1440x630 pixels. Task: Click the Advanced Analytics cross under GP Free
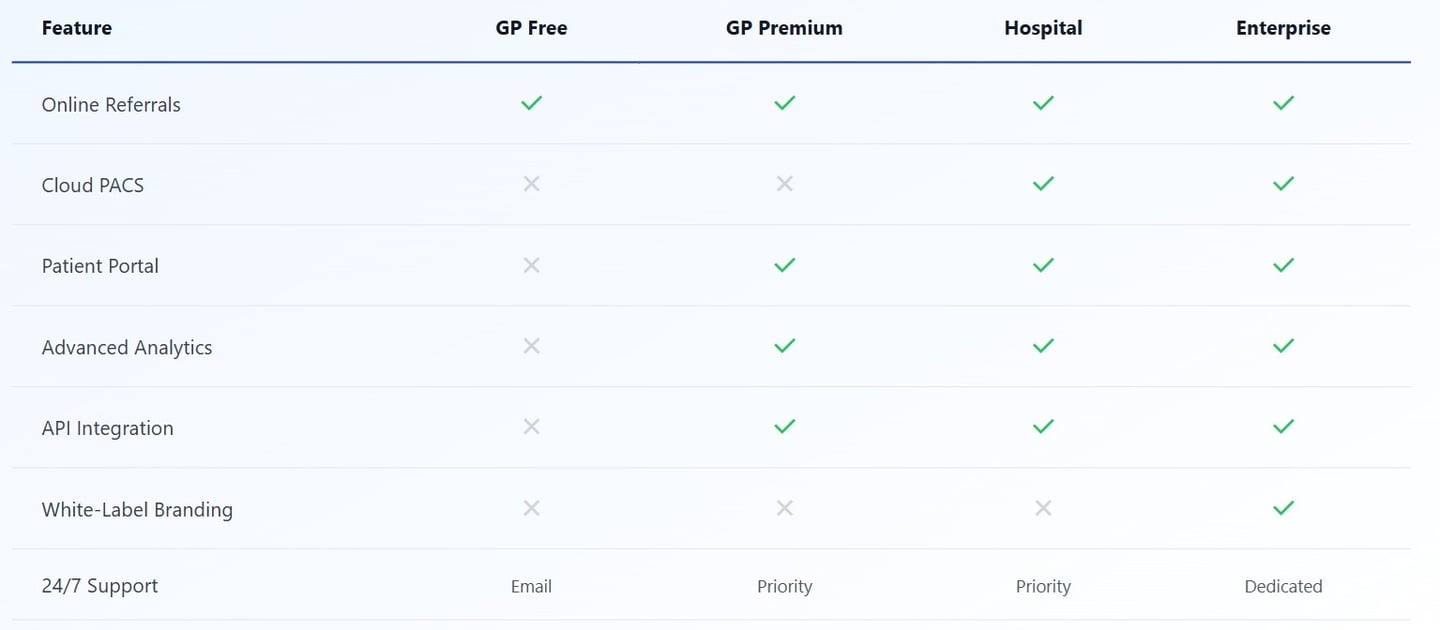[531, 346]
